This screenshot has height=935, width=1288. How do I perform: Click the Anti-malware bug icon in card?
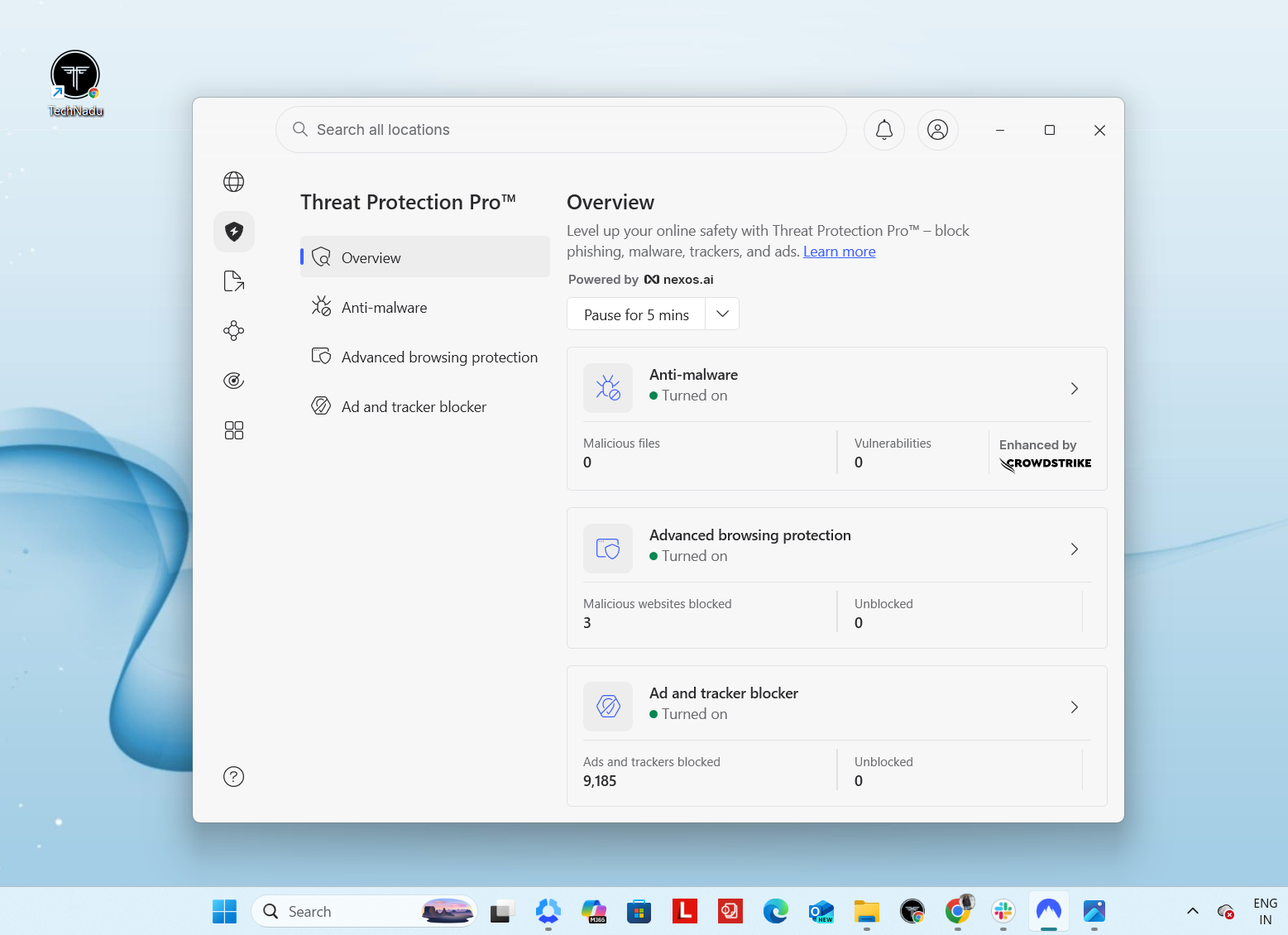pos(608,388)
